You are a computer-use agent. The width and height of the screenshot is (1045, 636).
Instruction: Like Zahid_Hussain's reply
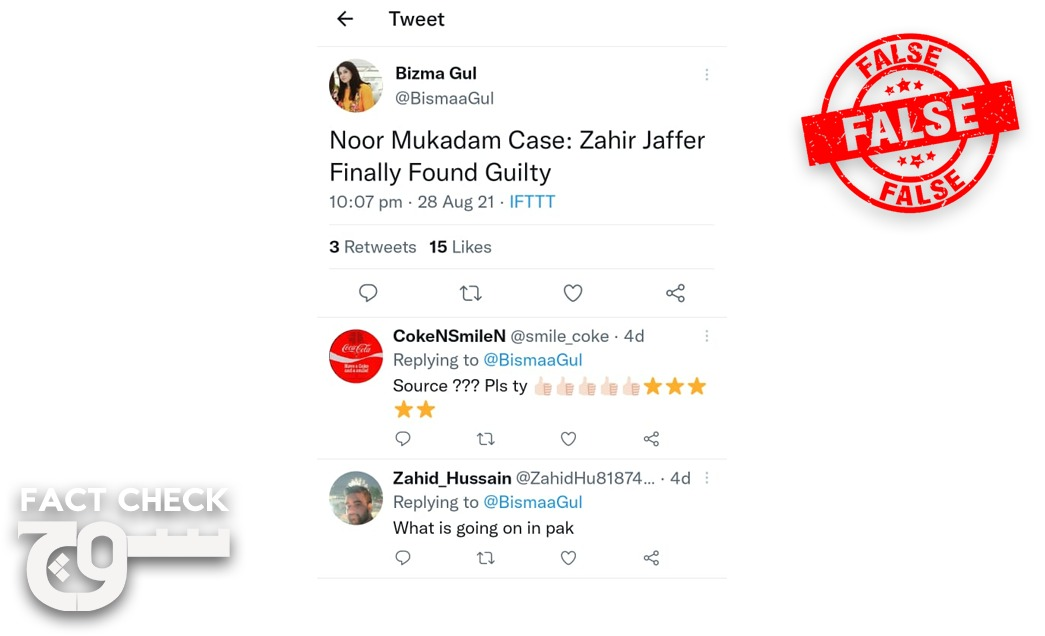568,557
